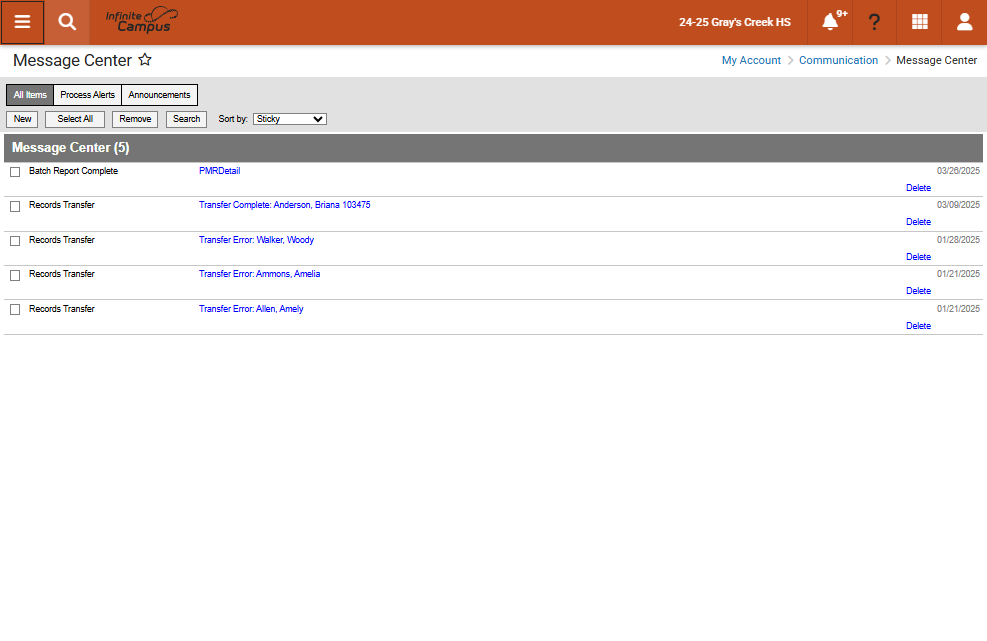The image size is (987, 641).
Task: Open the search magnifier tool
Action: click(67, 22)
